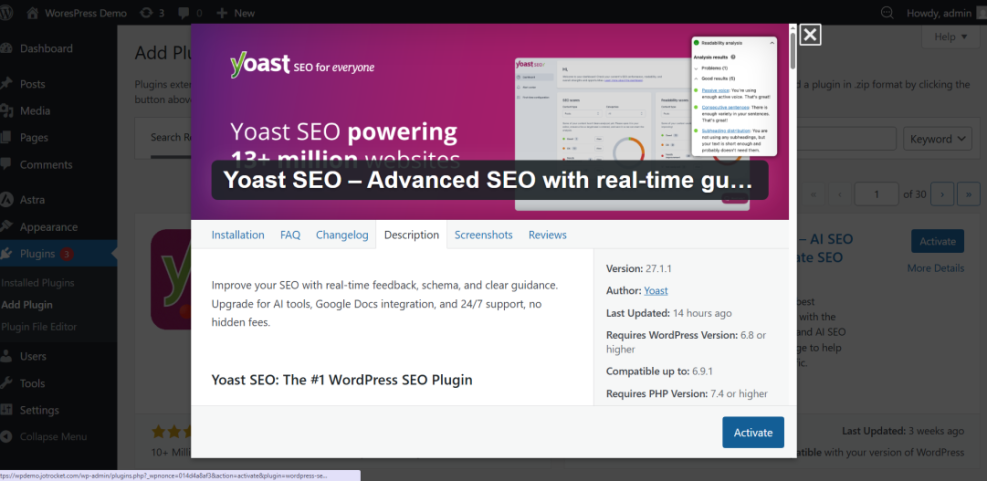Open the Media library menu item
987x481 pixels.
[x=35, y=111]
